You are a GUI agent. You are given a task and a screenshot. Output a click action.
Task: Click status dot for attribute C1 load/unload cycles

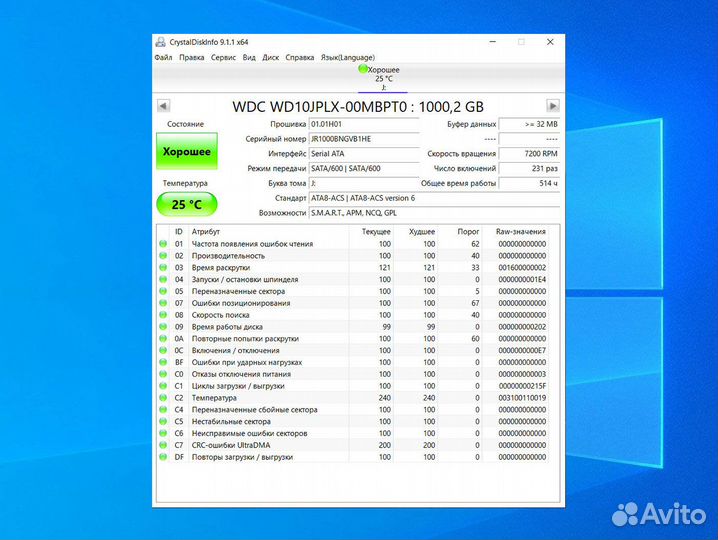pos(163,386)
